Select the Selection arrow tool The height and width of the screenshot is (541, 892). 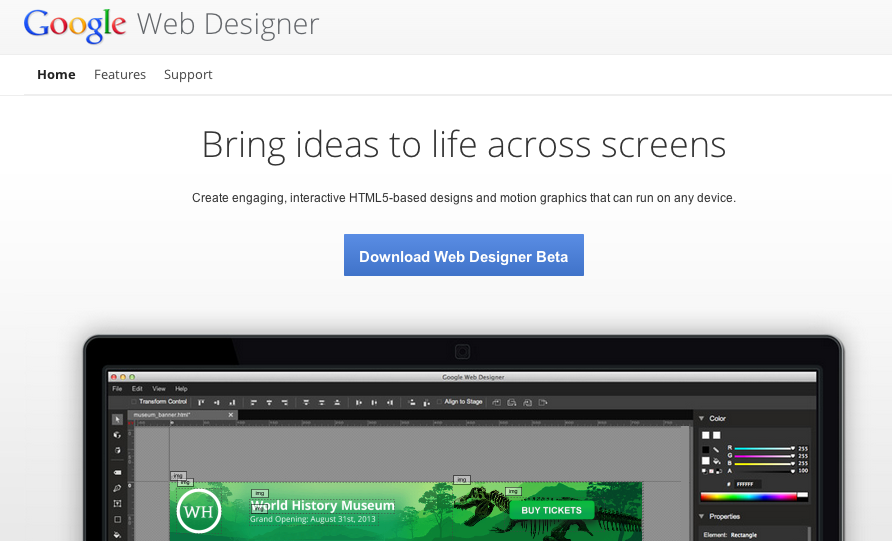pos(117,419)
